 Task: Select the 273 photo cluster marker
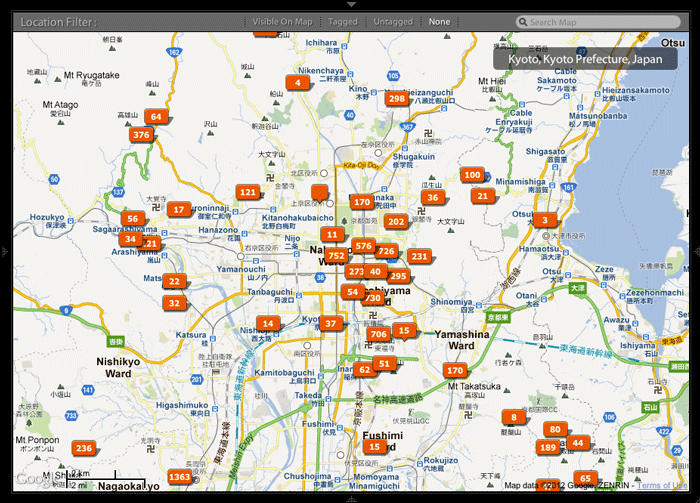356,271
